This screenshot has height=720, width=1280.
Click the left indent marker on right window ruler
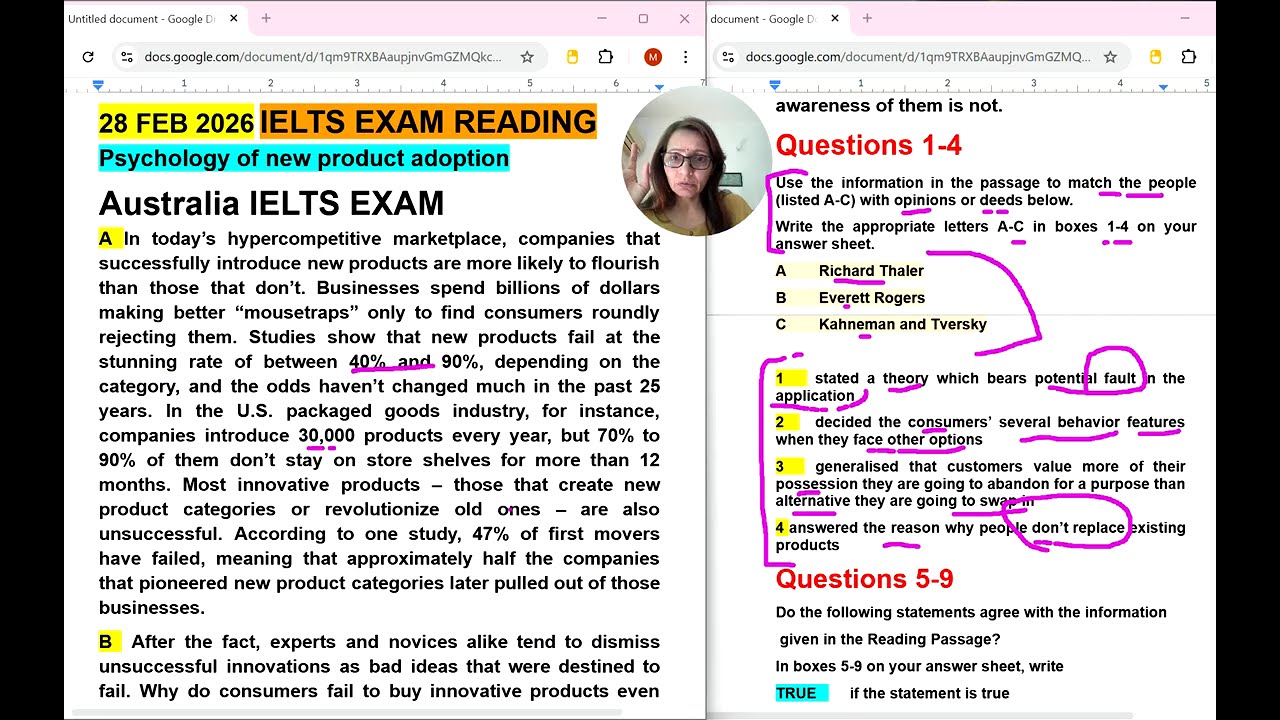click(x=775, y=85)
